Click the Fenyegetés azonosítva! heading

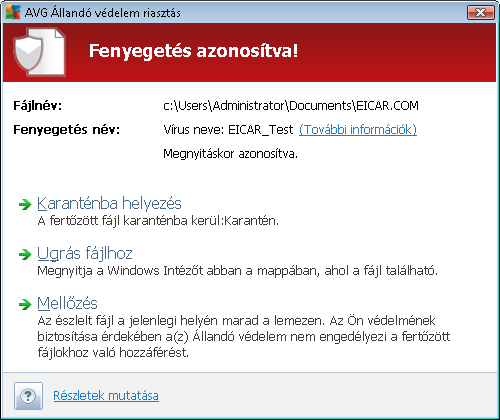(194, 51)
